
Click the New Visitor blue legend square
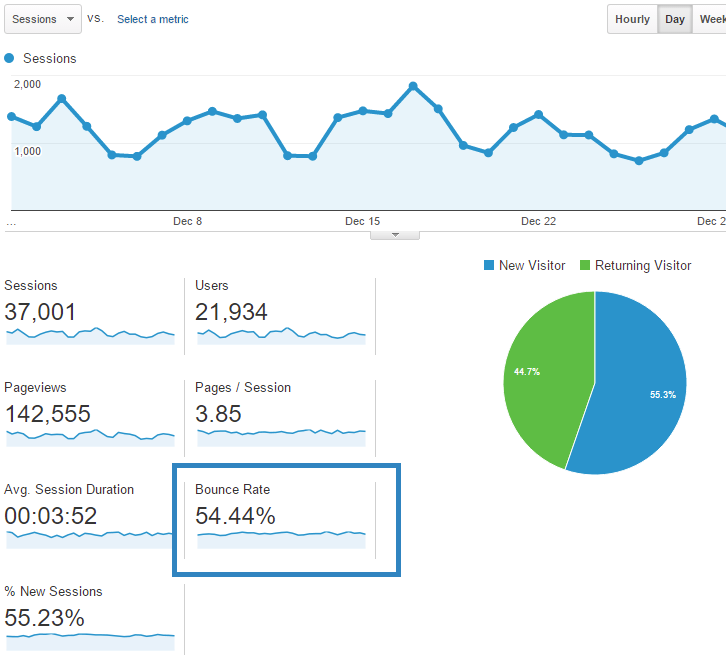(x=489, y=266)
